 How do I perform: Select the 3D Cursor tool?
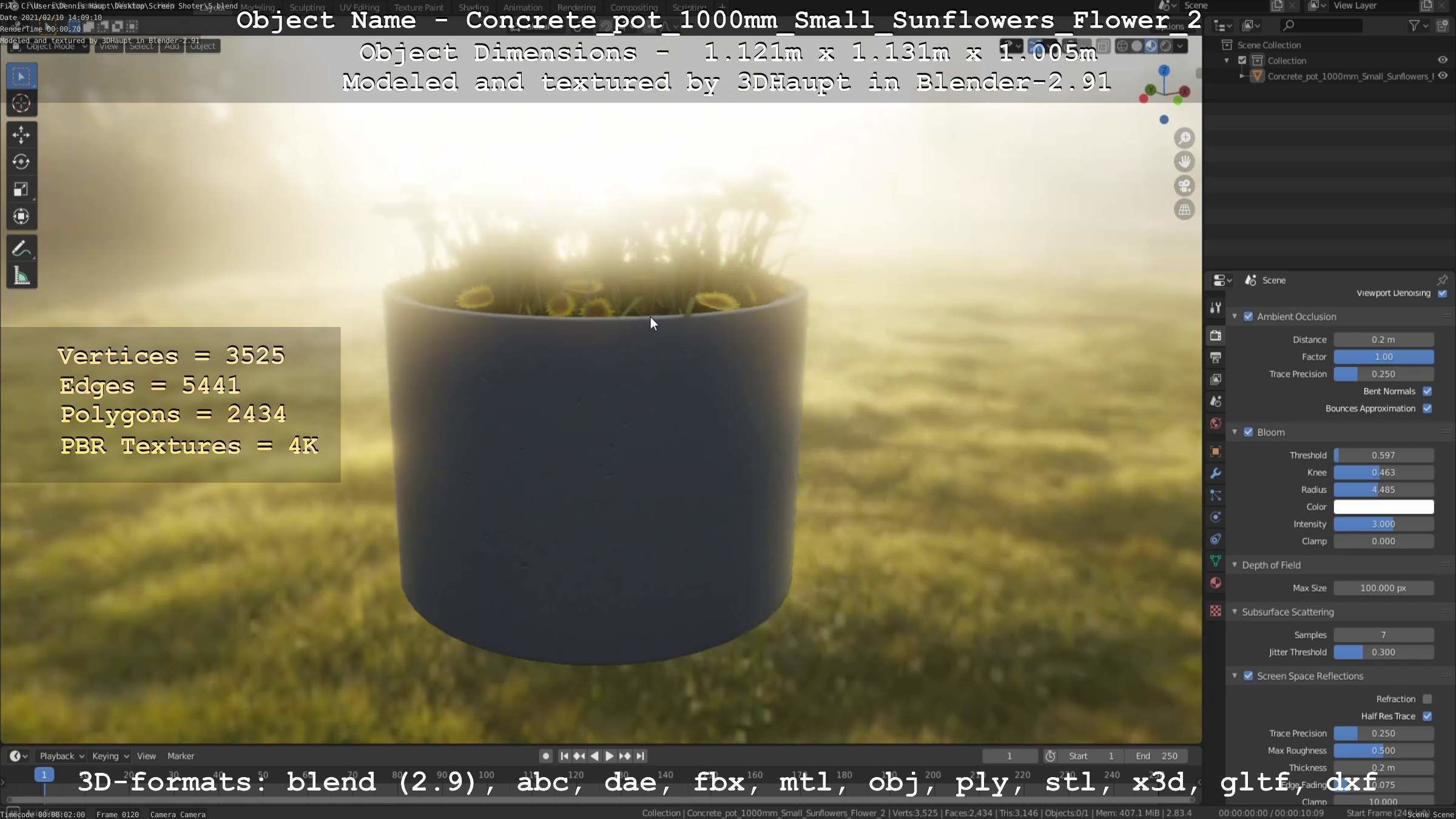coord(21,104)
